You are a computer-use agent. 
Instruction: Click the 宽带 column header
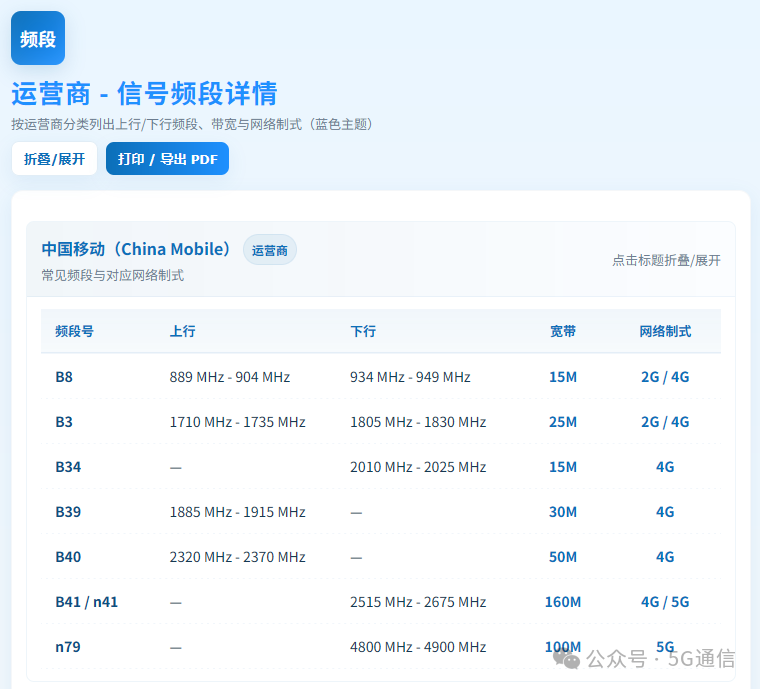563,331
